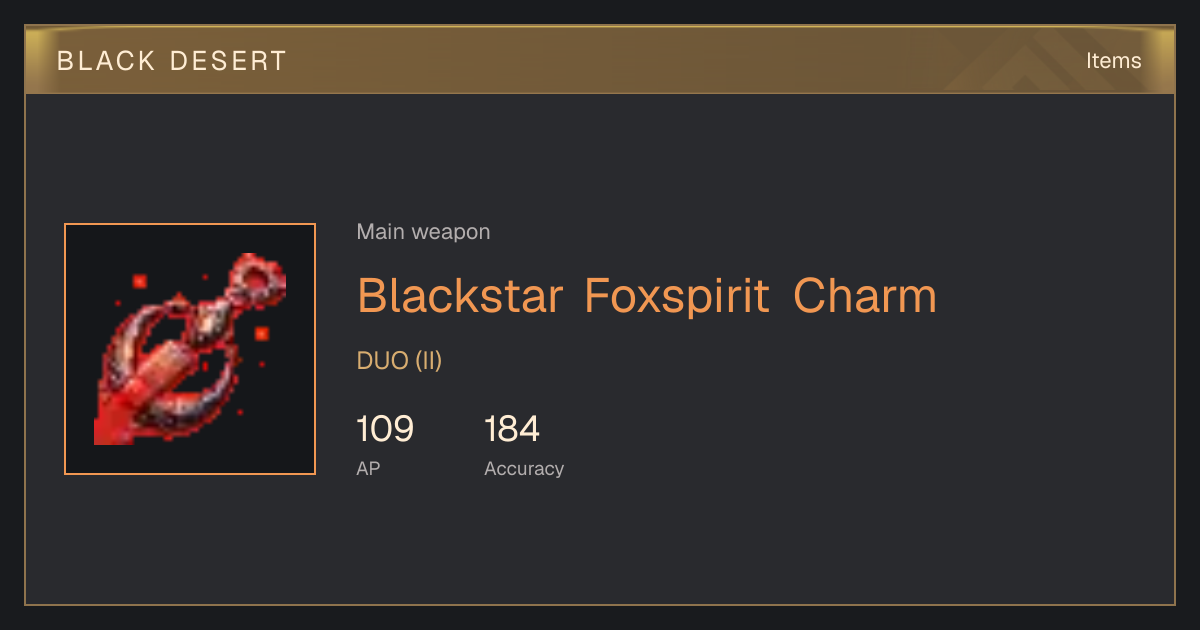Image resolution: width=1200 pixels, height=630 pixels.
Task: Select the Main weapon category label
Action: 423,232
